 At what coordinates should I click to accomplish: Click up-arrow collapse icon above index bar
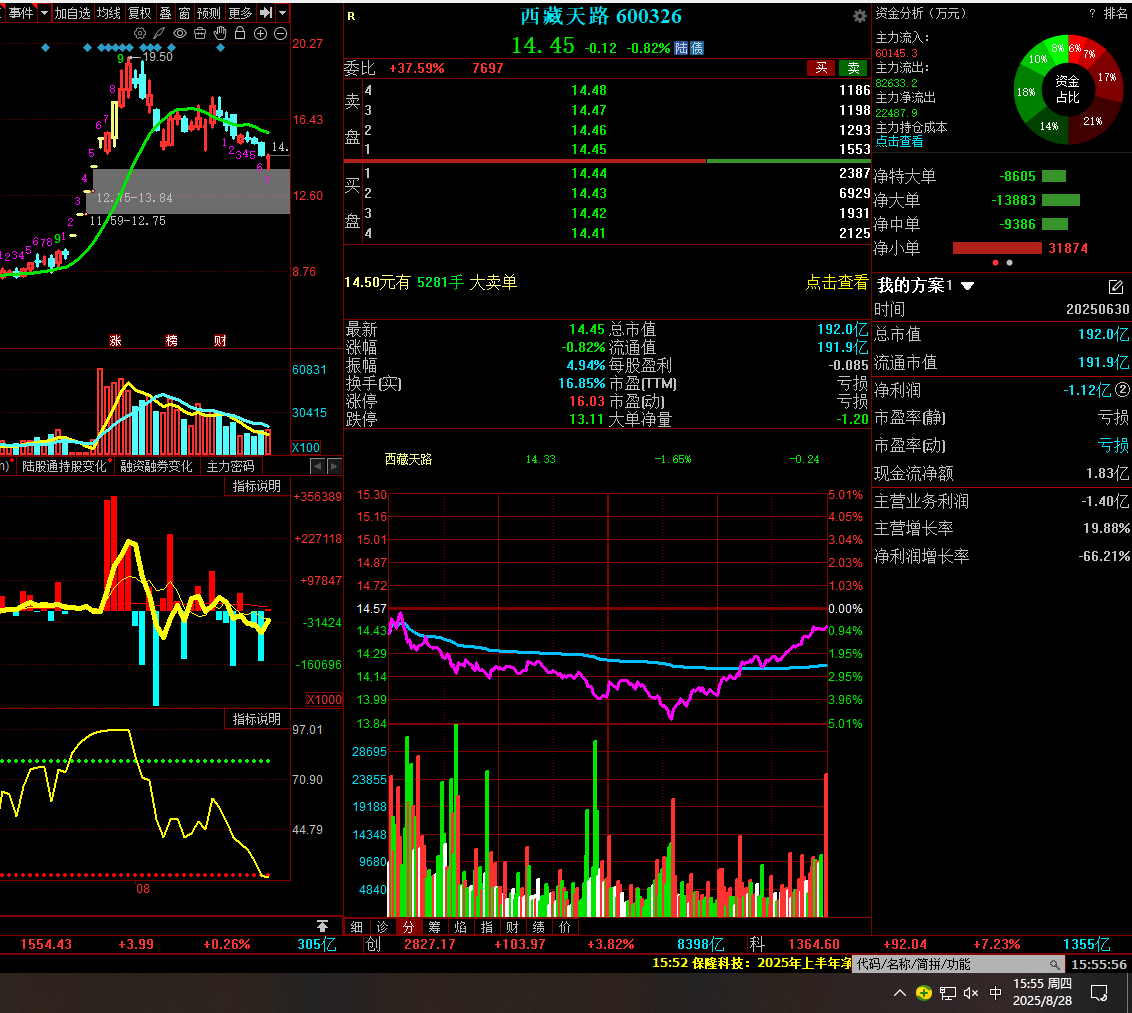pos(323,926)
